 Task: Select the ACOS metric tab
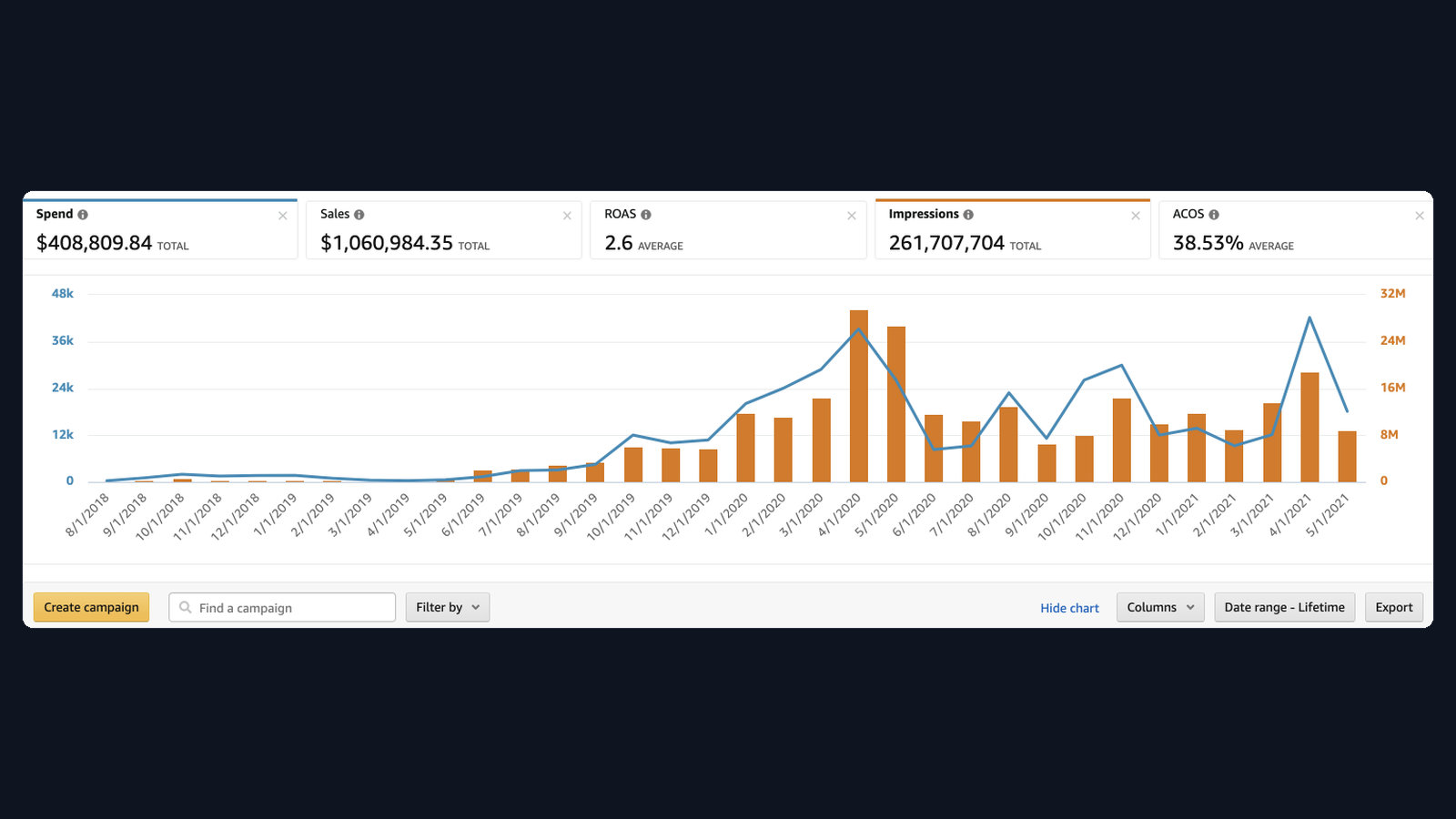(x=1295, y=229)
